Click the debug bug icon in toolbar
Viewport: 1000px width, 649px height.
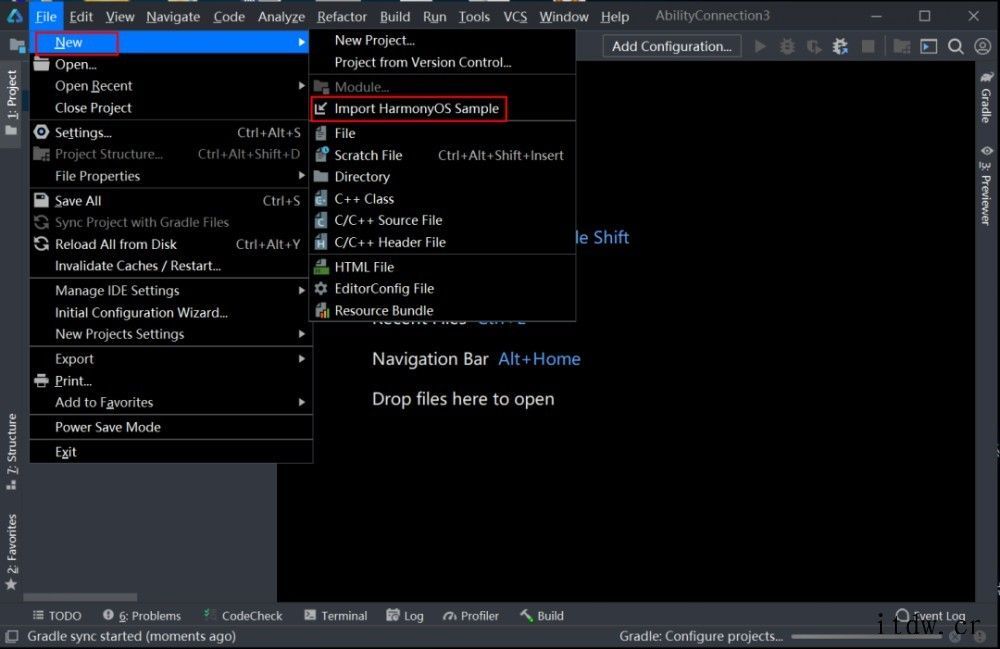click(x=787, y=47)
